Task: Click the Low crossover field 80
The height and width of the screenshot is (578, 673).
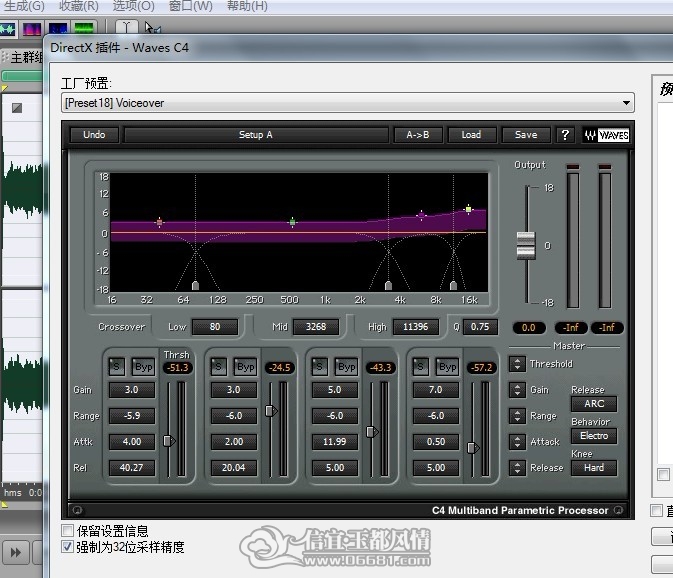Action: point(215,327)
